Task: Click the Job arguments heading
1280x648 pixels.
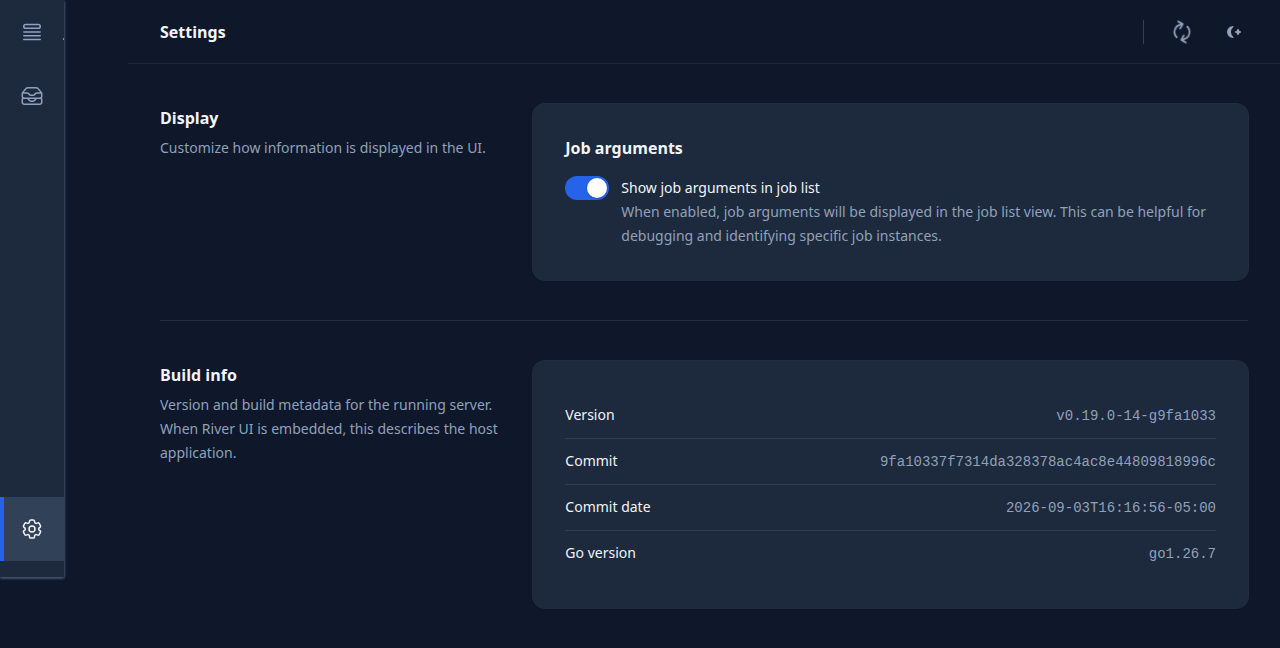Action: pos(624,148)
